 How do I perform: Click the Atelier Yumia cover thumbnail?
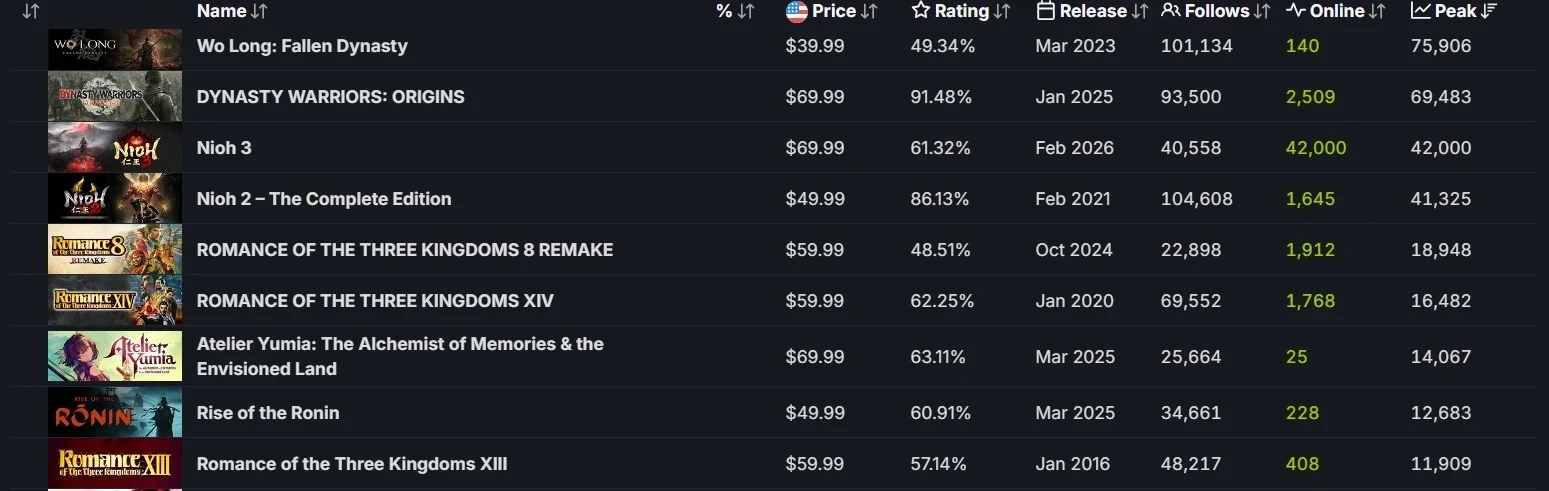(x=115, y=356)
